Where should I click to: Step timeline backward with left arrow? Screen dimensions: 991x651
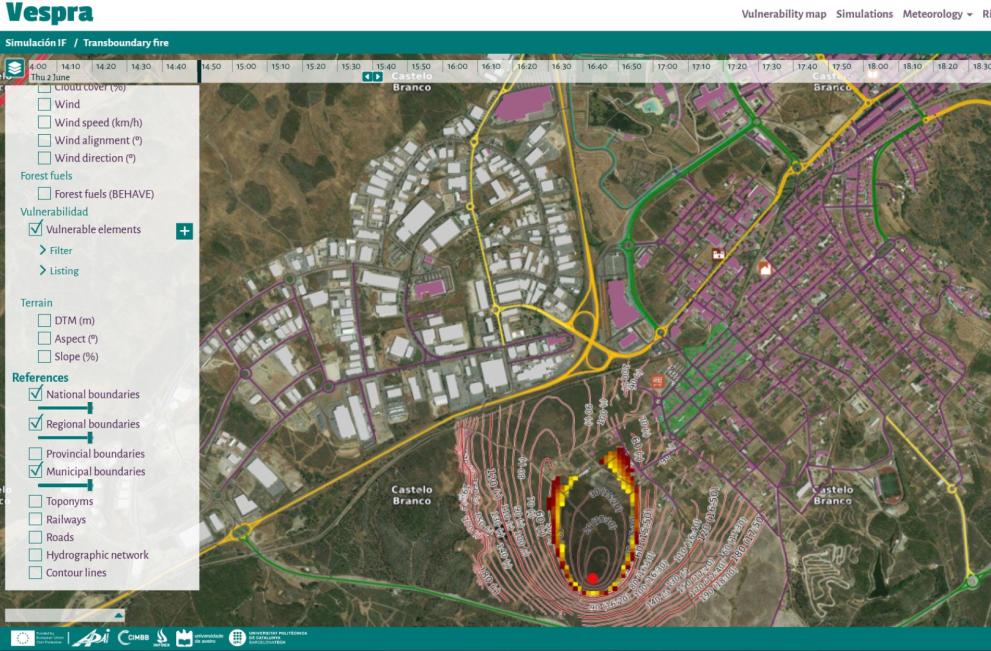click(367, 77)
